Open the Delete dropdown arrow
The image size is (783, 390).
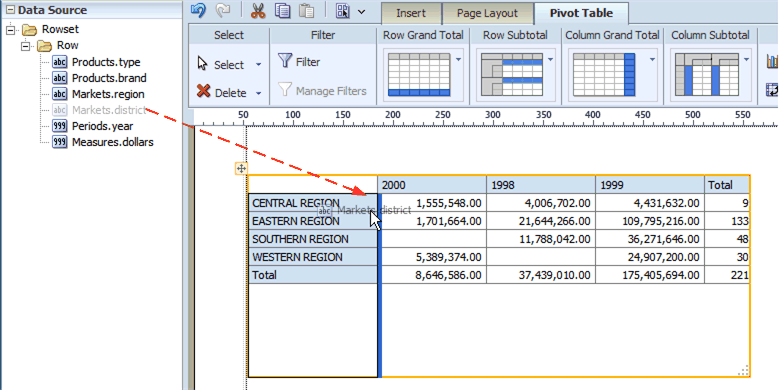(x=258, y=93)
